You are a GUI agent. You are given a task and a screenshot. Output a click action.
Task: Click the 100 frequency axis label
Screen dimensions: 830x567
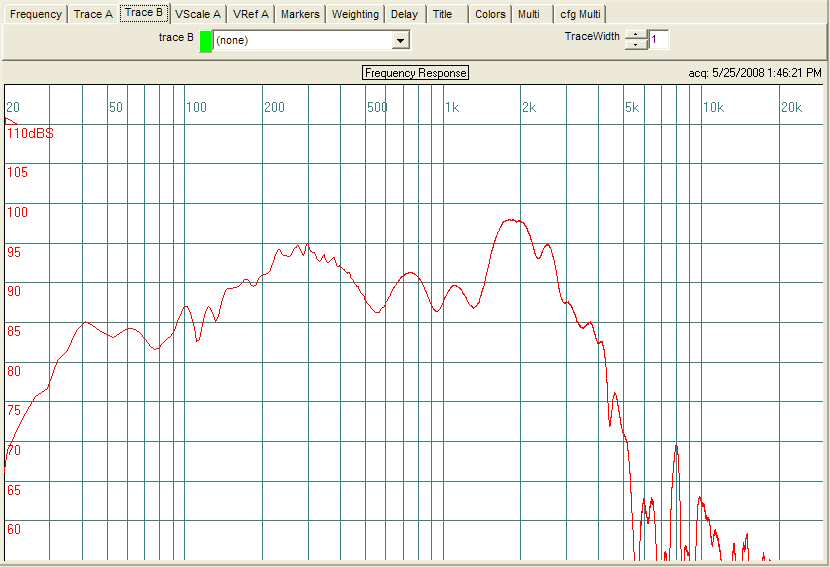pos(196,107)
